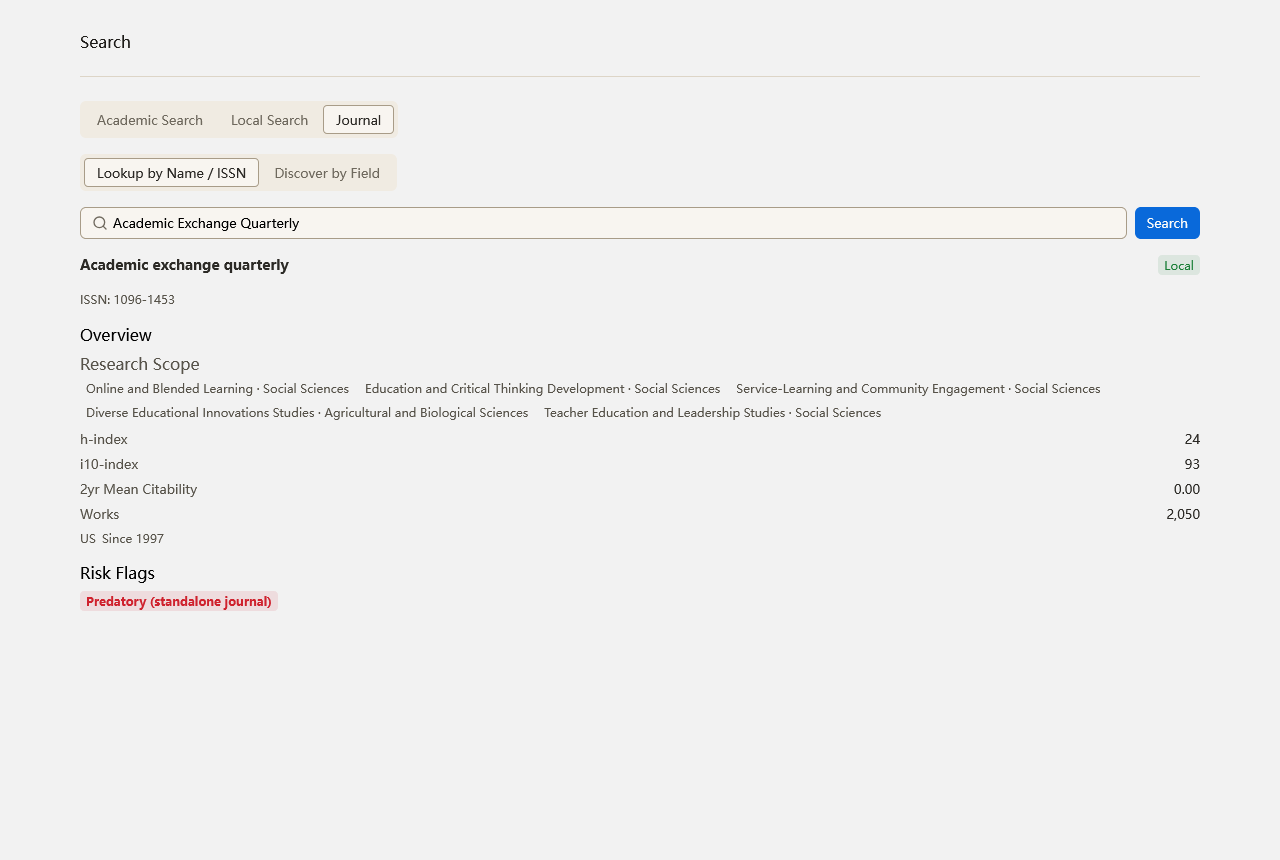Viewport: 1280px width, 860px height.
Task: Click Service-Learning and Community Engagement tag
Action: click(918, 388)
